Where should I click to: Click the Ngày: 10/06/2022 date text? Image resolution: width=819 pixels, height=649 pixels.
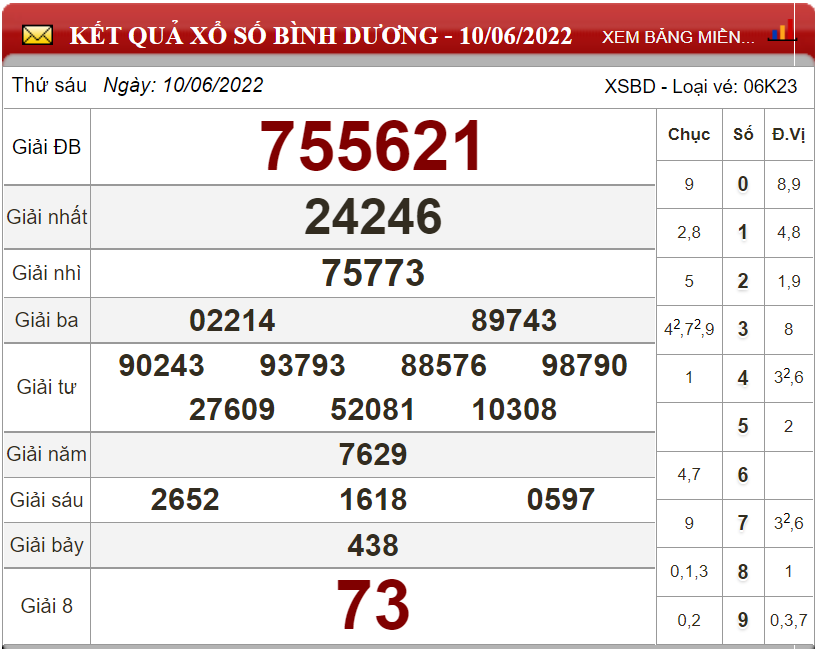point(183,85)
